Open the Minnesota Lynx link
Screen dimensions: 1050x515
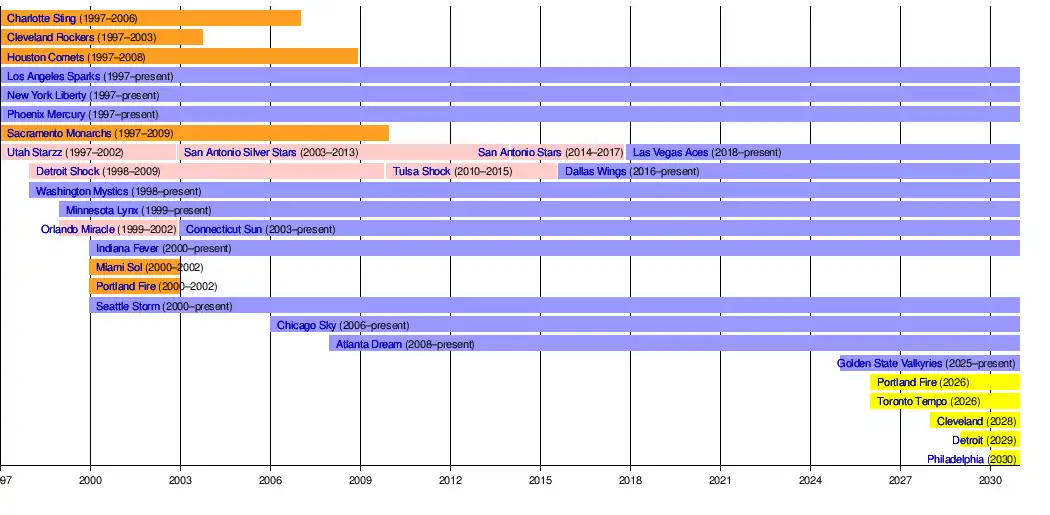click(x=102, y=210)
